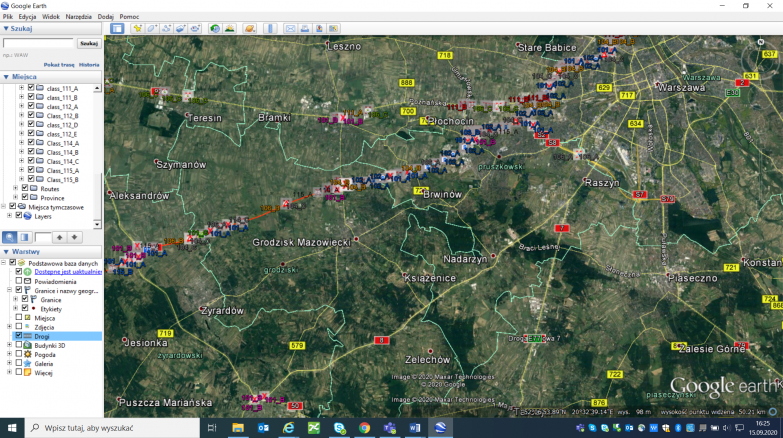The image size is (783, 438).
Task: Click the move up arrow button
Action: coord(59,237)
